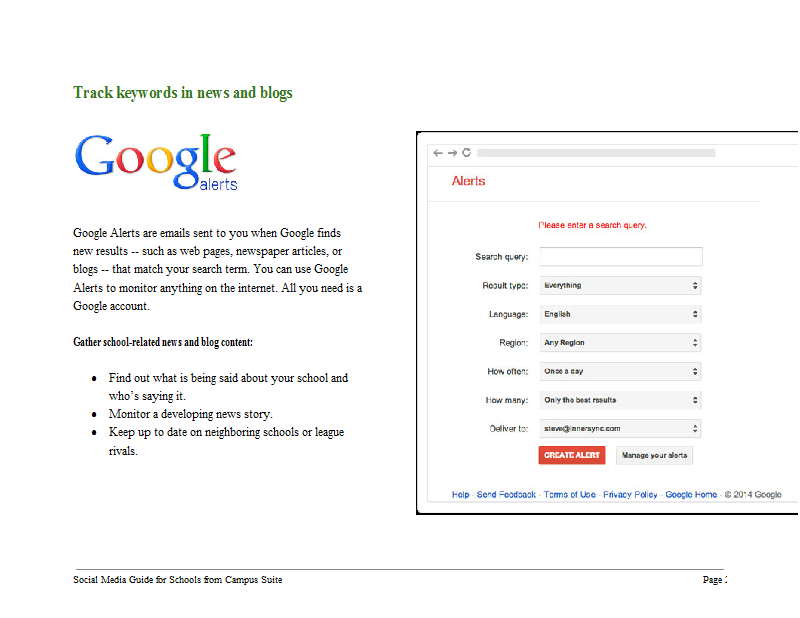The width and height of the screenshot is (800, 618).
Task: Open the Deliver to email dropdown
Action: pyautogui.click(x=620, y=429)
